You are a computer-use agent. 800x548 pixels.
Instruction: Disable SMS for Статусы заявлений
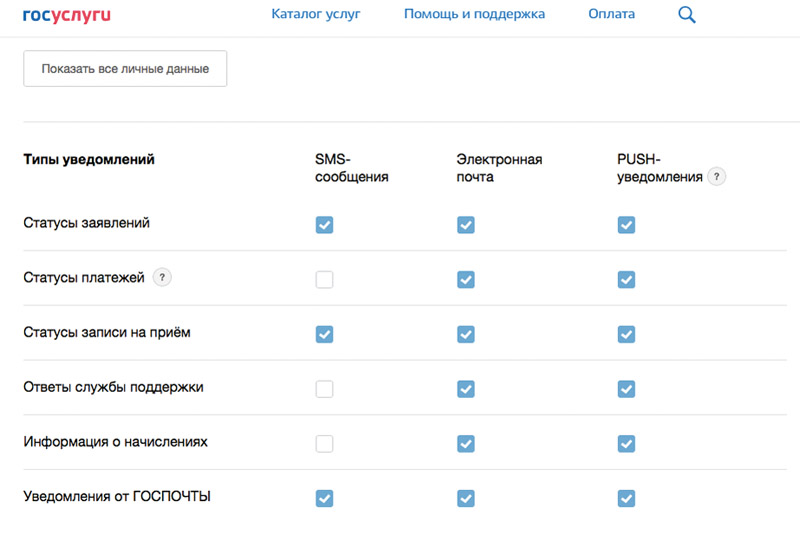324,225
